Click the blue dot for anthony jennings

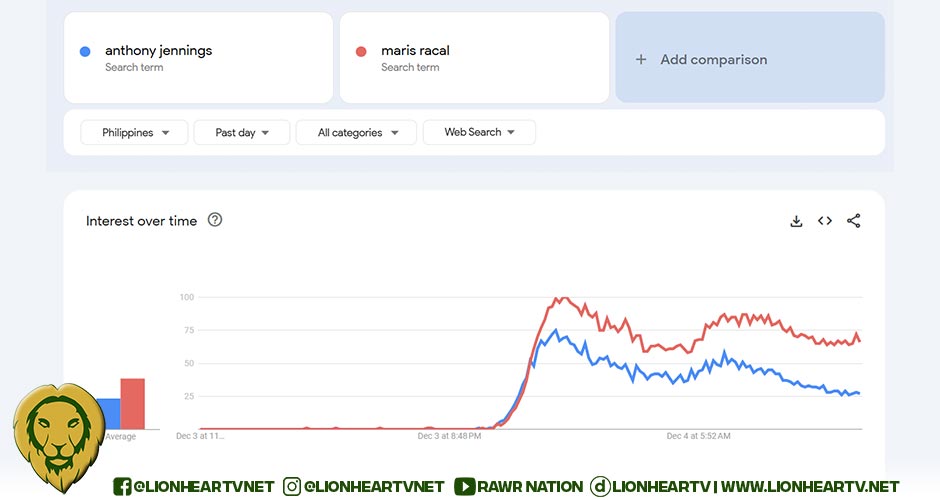tap(85, 51)
